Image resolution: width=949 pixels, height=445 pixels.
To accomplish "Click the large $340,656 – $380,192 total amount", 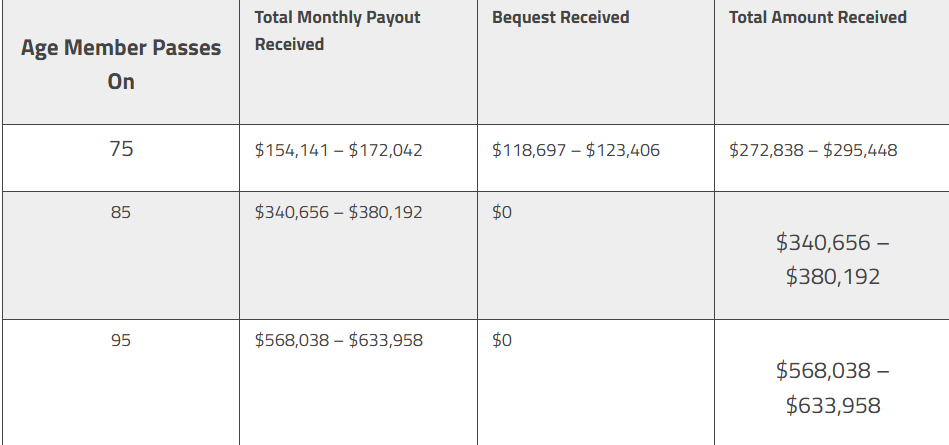I will (x=833, y=259).
